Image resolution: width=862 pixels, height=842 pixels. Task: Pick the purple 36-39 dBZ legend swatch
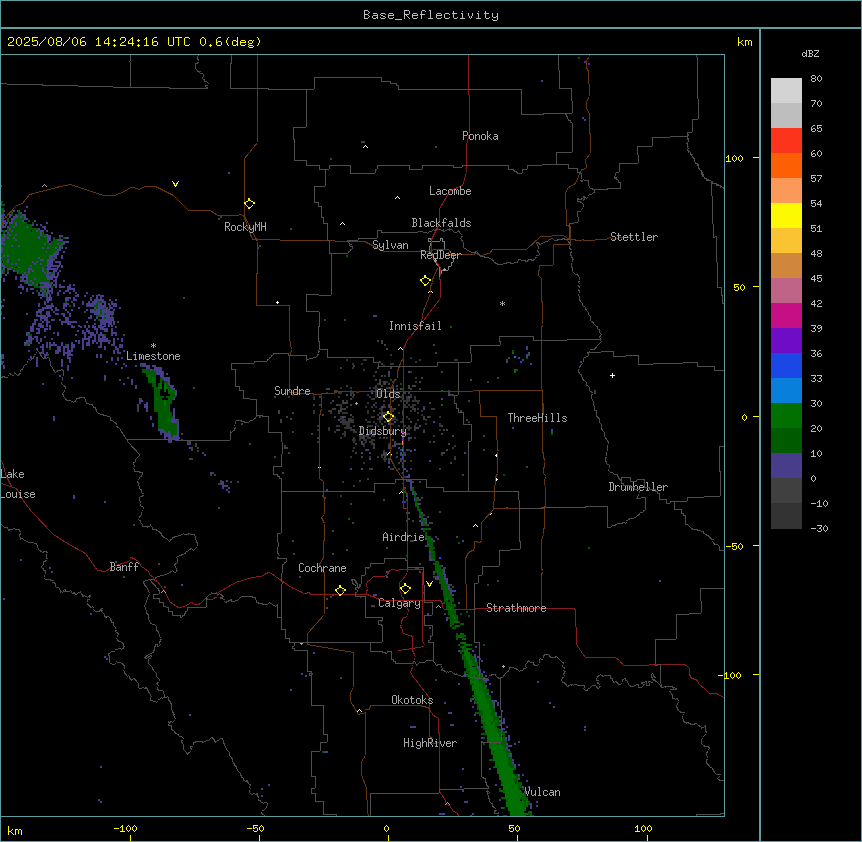pyautogui.click(x=786, y=341)
